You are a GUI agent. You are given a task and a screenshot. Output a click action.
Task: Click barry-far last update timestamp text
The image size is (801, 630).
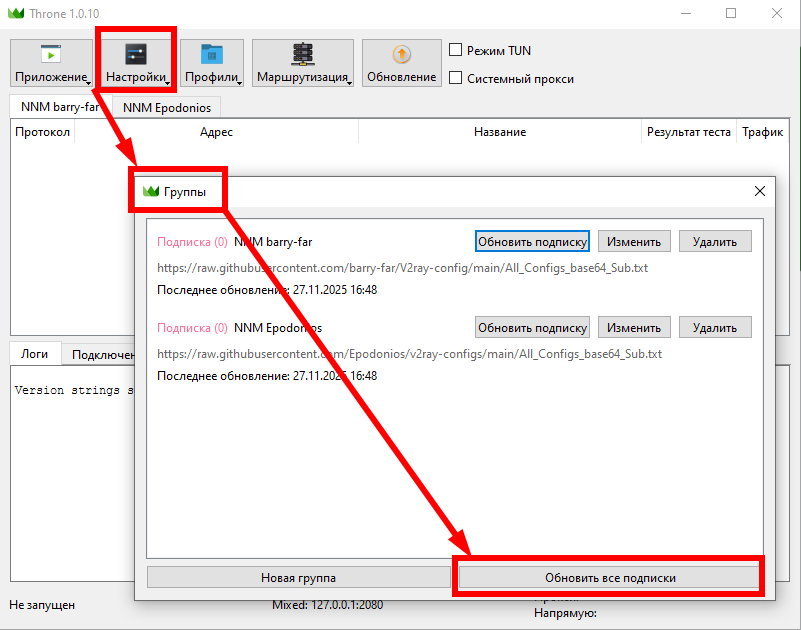[x=267, y=290]
